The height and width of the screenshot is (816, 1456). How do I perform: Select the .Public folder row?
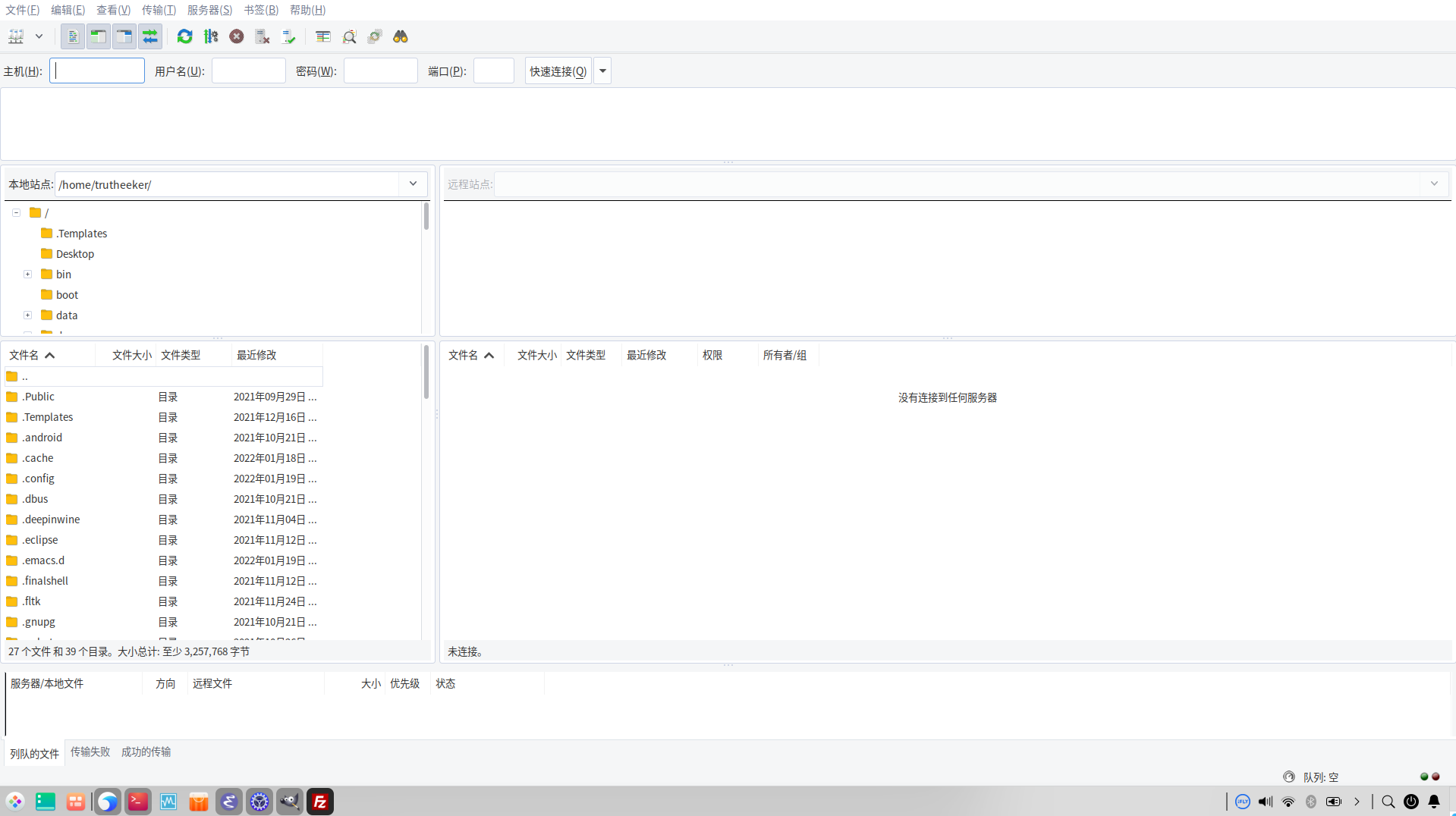164,397
